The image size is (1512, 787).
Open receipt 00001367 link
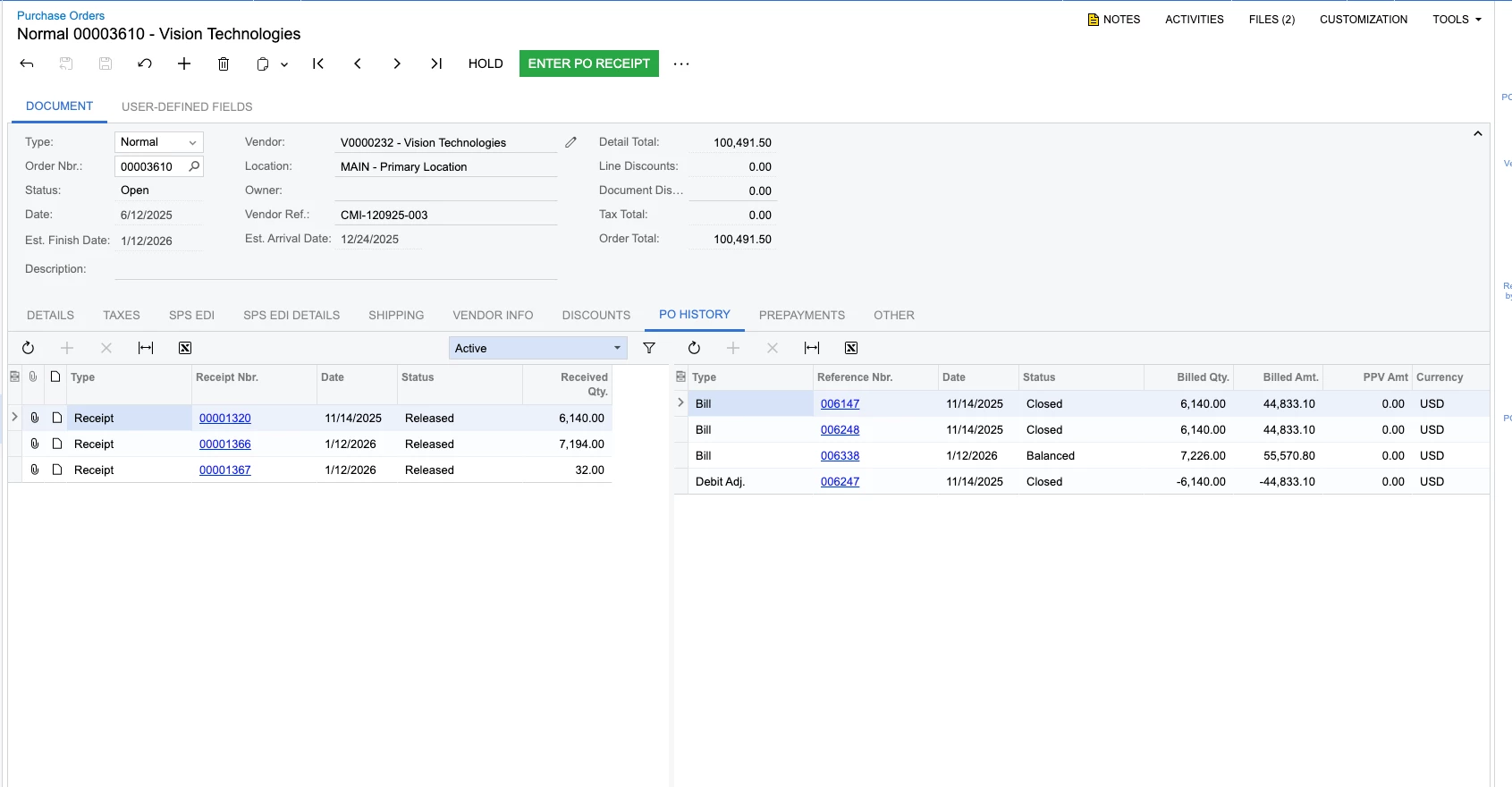[x=225, y=470]
